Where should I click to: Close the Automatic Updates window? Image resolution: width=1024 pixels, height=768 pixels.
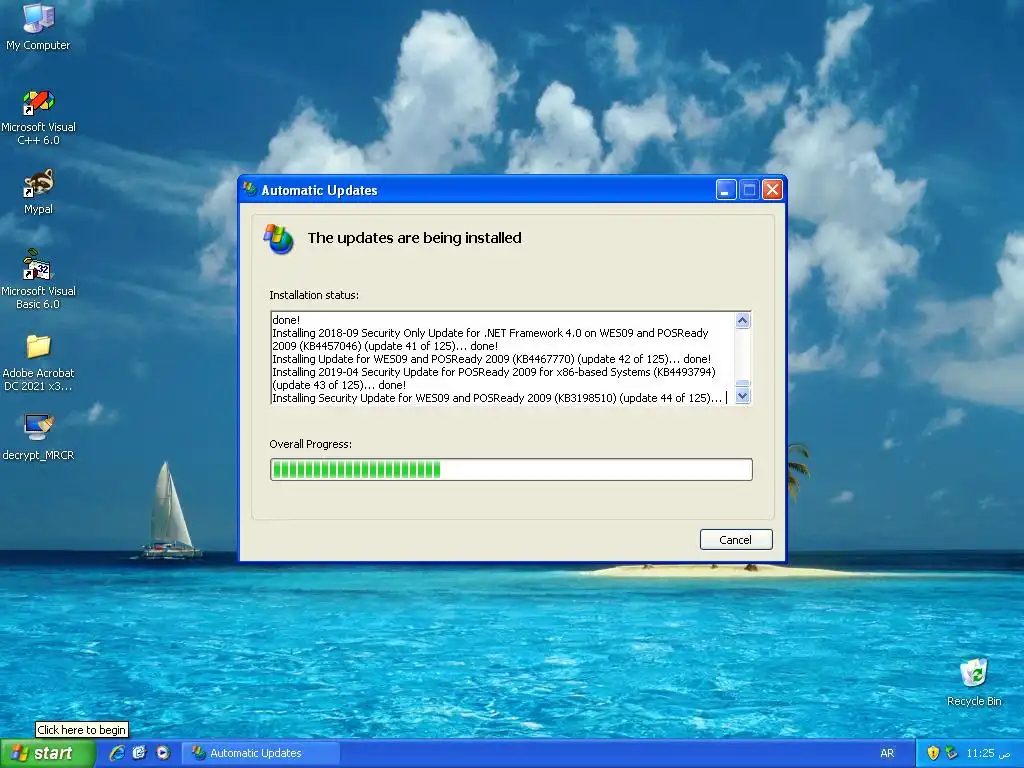pyautogui.click(x=773, y=190)
